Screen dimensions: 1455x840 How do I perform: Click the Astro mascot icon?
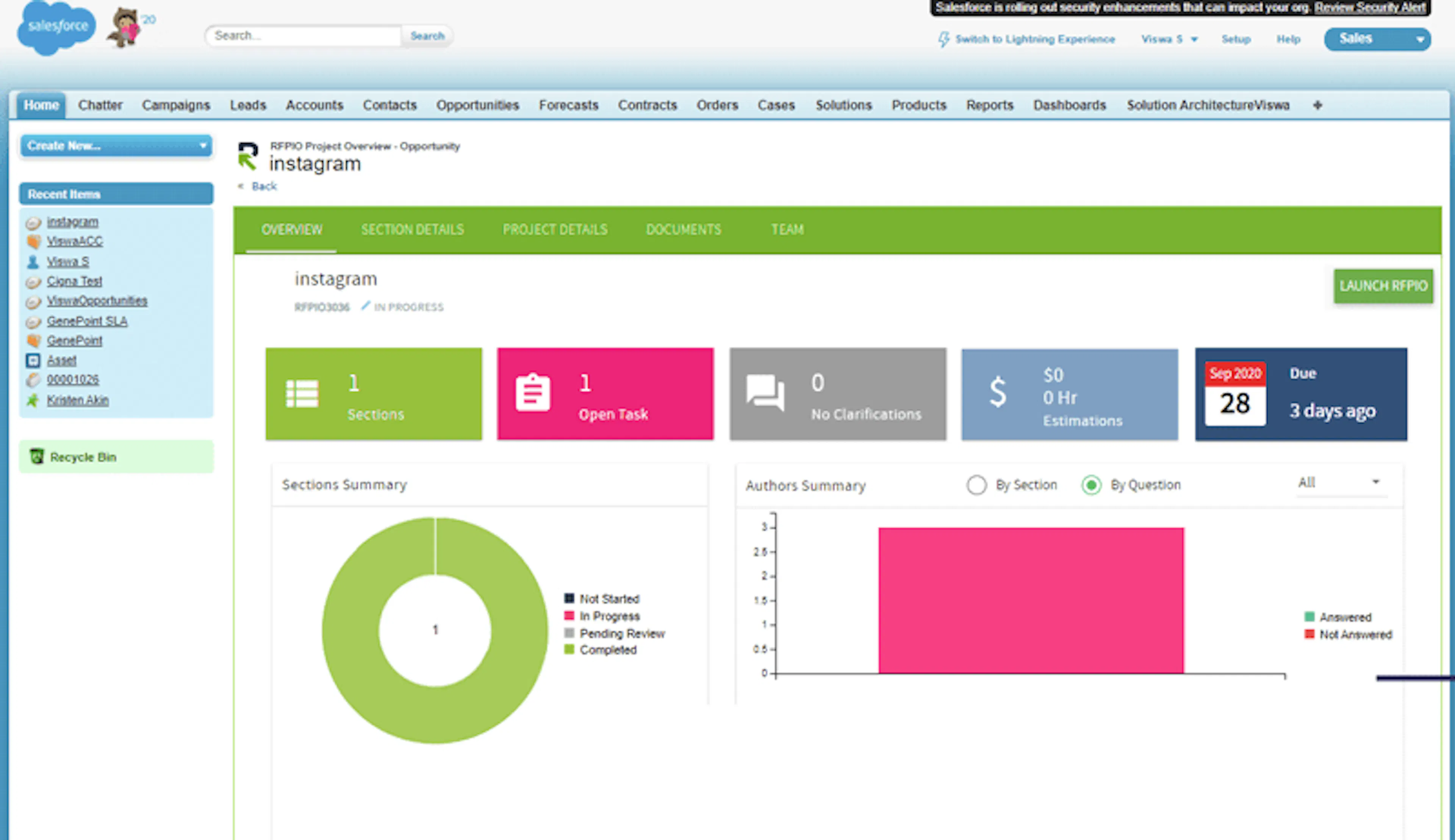coord(125,27)
